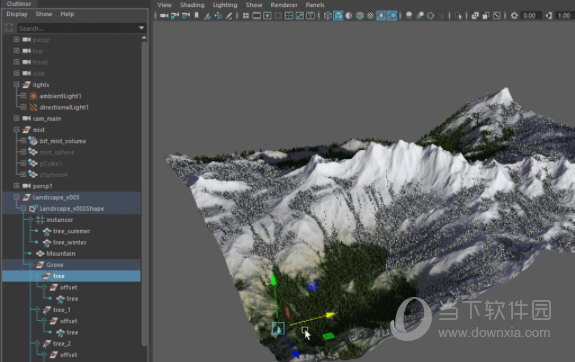The width and height of the screenshot is (575, 362).
Task: Click the Gamma reset icon
Action: (549, 15)
